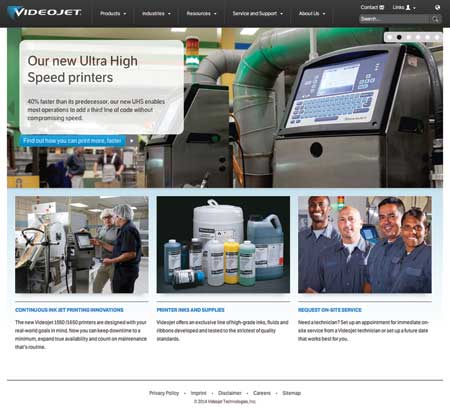Open the About Us menu
Screen dimensions: 450x408
pyautogui.click(x=312, y=14)
